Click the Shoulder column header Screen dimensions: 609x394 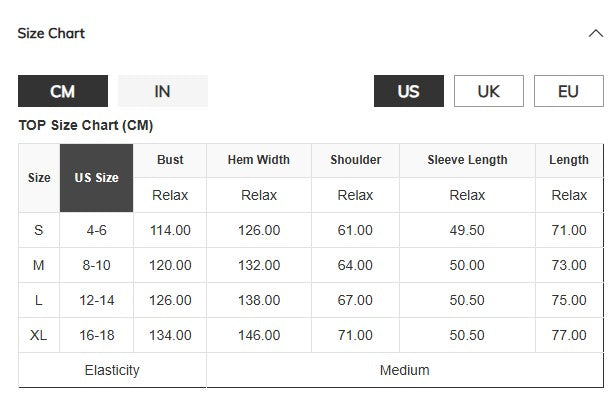[x=355, y=160]
